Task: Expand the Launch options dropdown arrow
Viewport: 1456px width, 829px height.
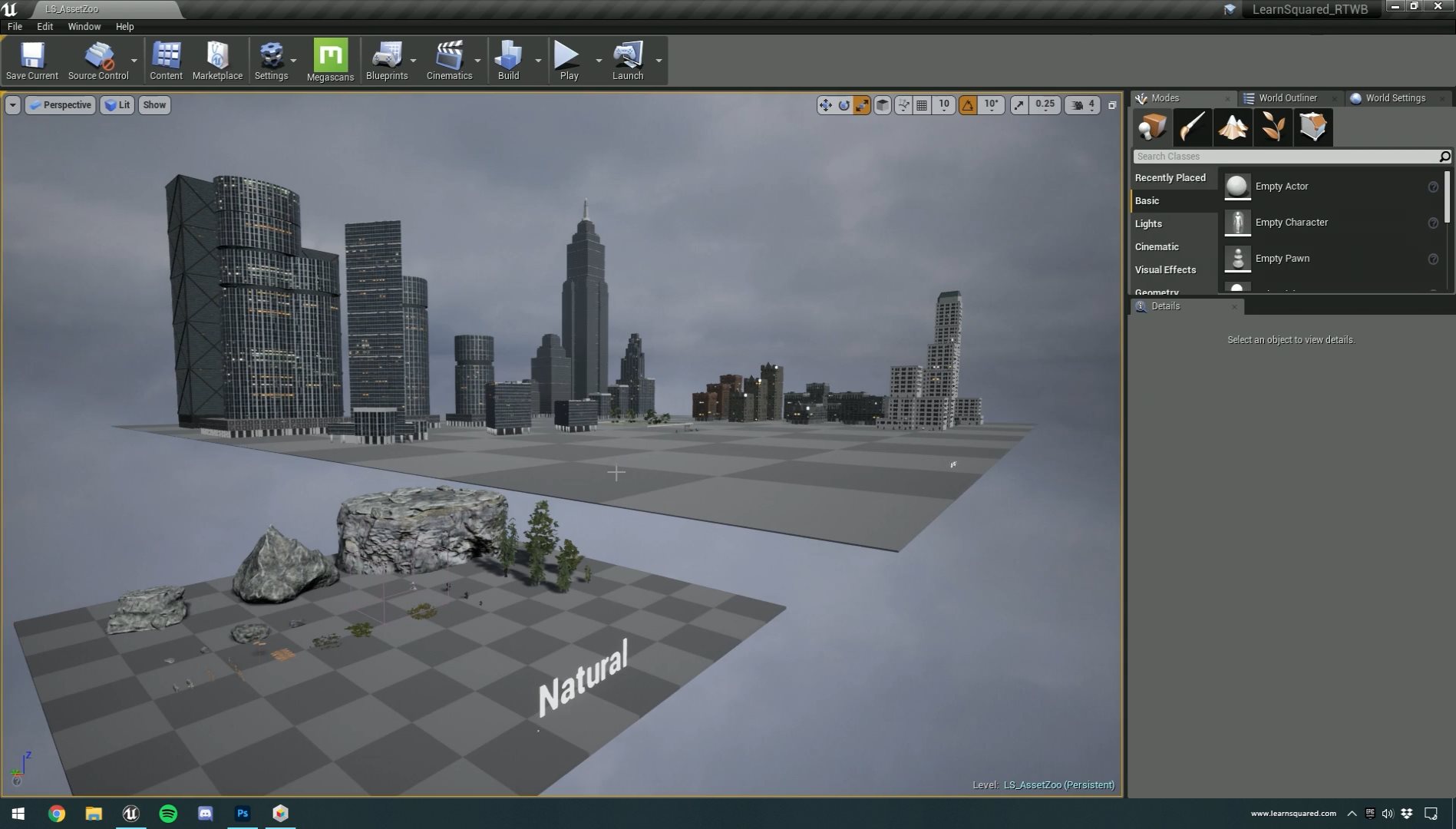Action: [659, 61]
